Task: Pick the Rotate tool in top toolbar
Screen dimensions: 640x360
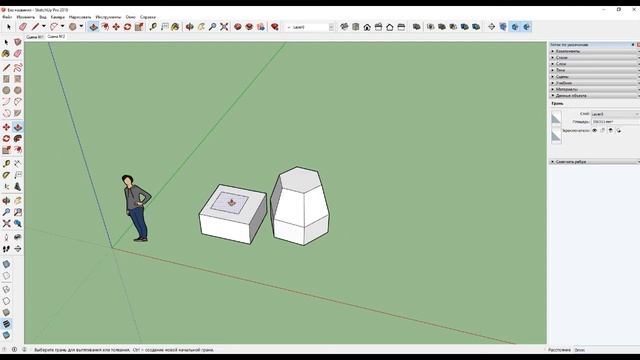Action: point(127,27)
